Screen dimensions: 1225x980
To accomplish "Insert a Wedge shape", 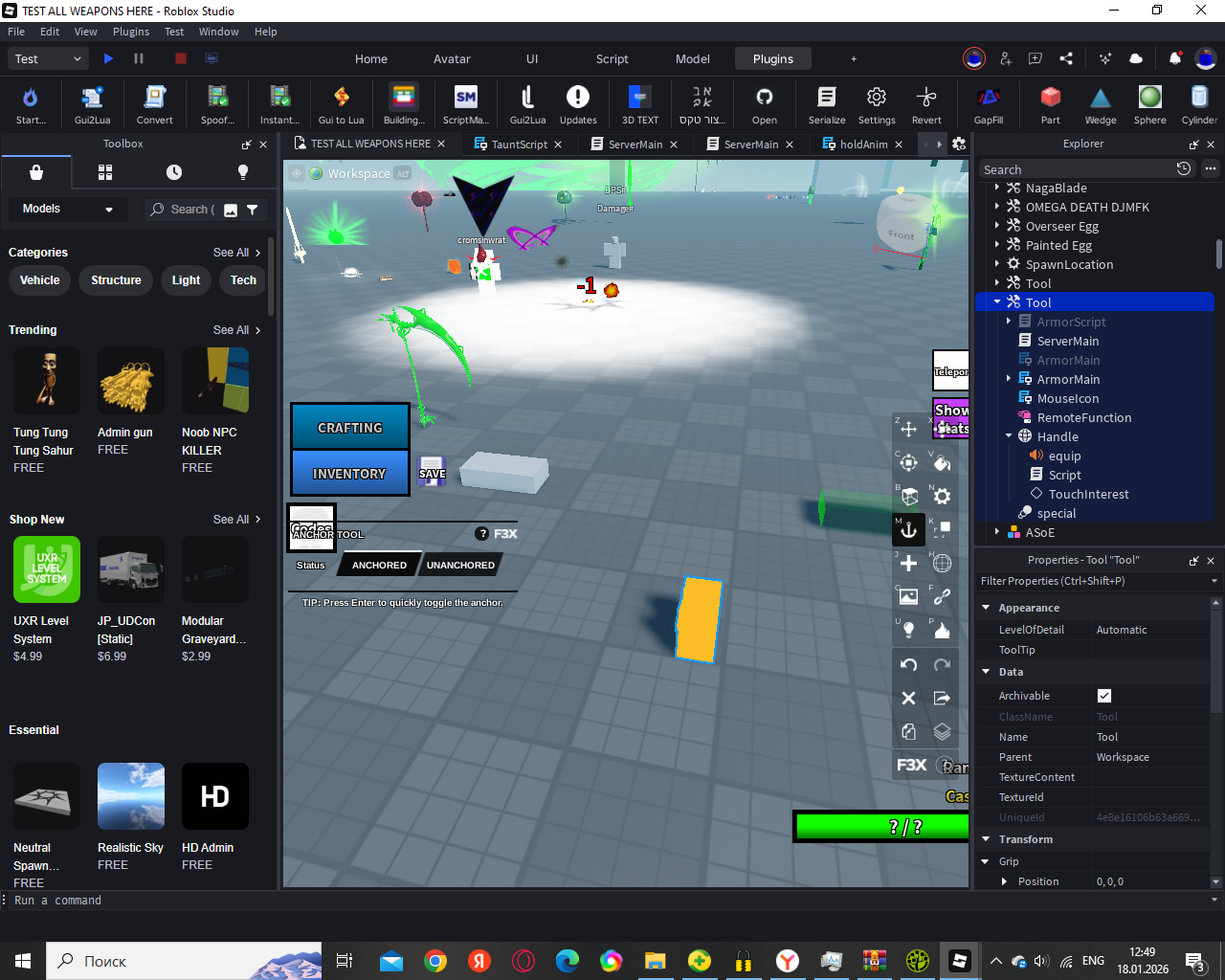I will click(1101, 104).
